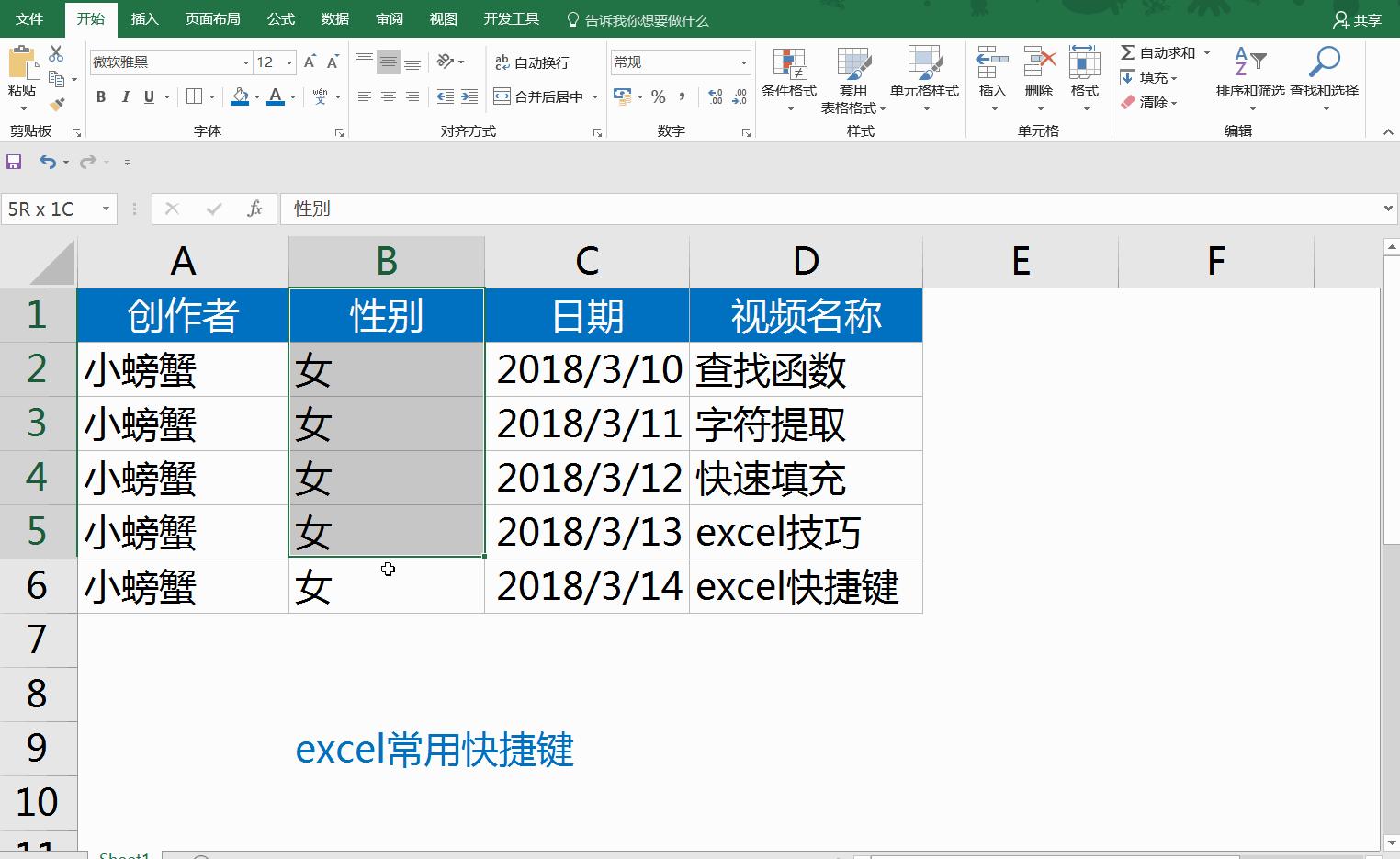Toggle bold formatting on selected cells
This screenshot has width=1400, height=859.
pos(101,96)
